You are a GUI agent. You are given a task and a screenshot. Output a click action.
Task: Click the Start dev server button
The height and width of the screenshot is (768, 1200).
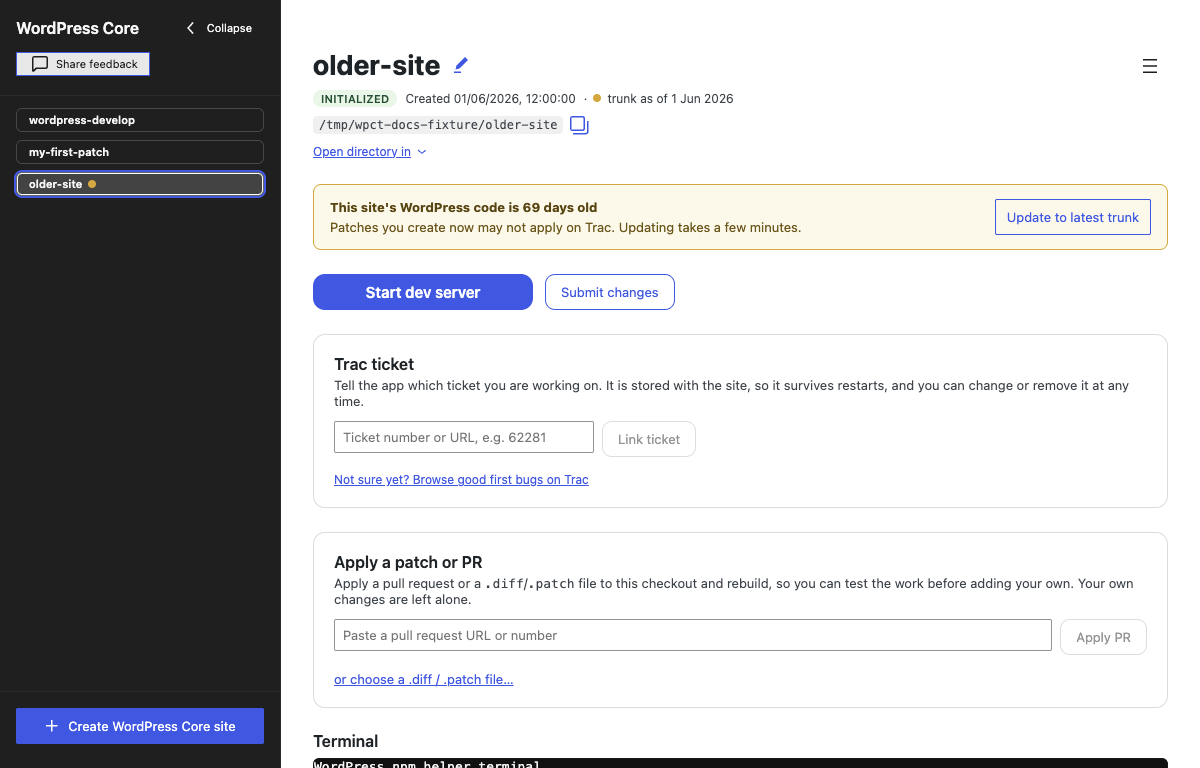[x=423, y=292]
